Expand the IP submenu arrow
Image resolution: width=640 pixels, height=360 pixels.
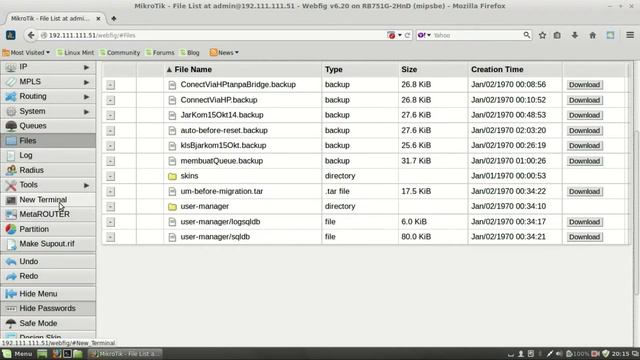86,67
